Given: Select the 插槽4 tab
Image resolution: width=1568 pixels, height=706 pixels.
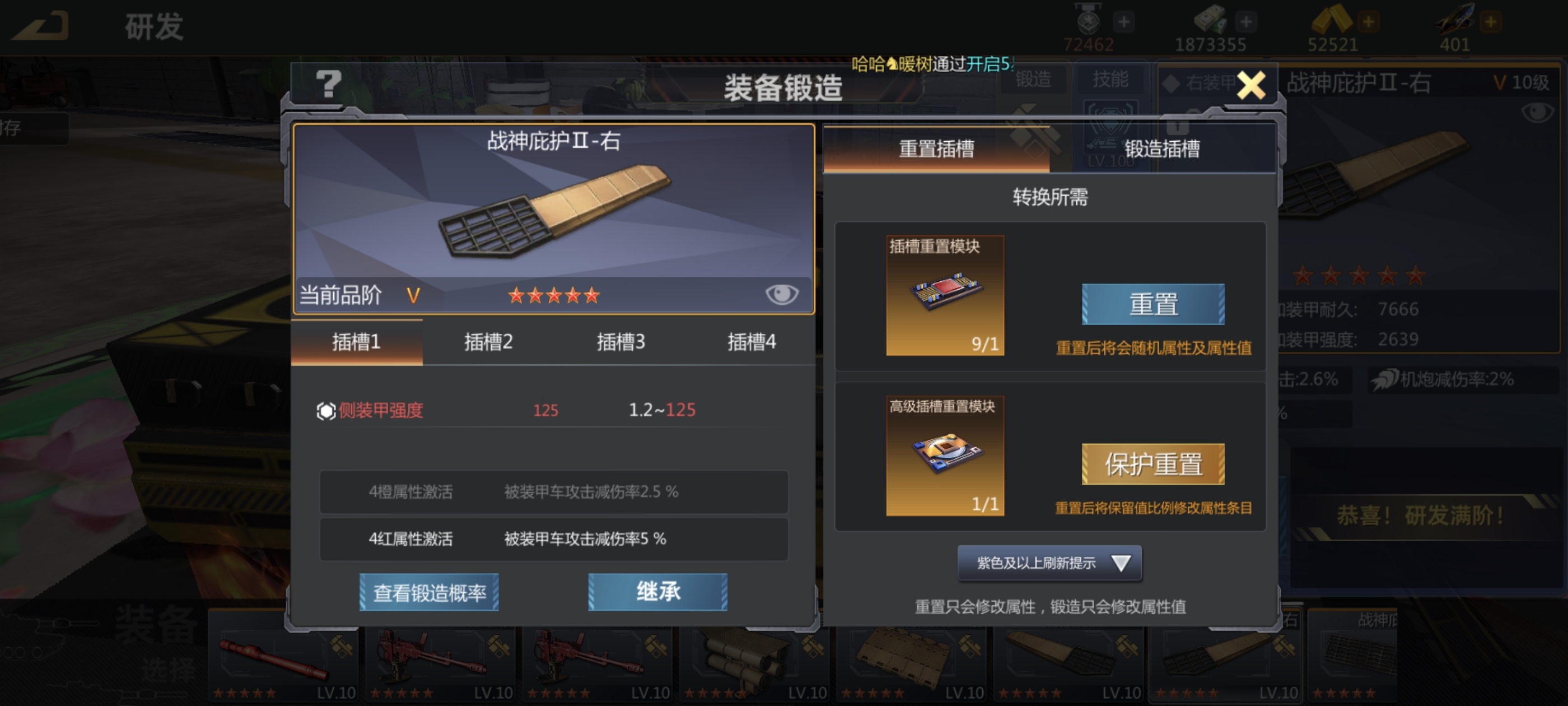Looking at the screenshot, I should (752, 342).
